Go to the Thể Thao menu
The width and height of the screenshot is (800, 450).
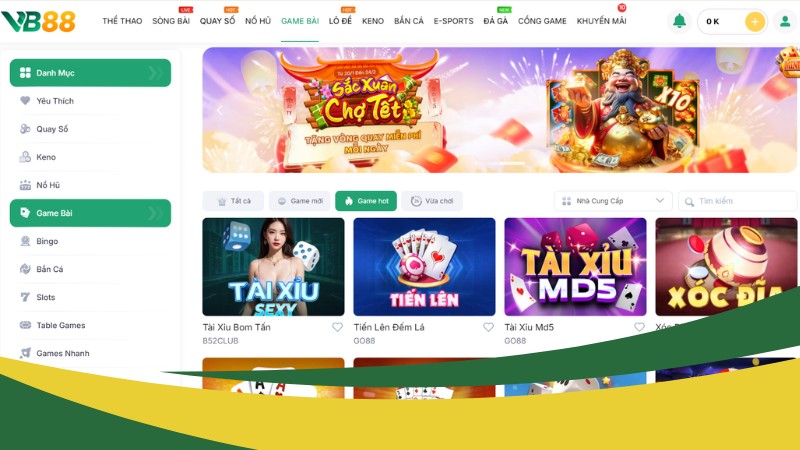[x=122, y=21]
